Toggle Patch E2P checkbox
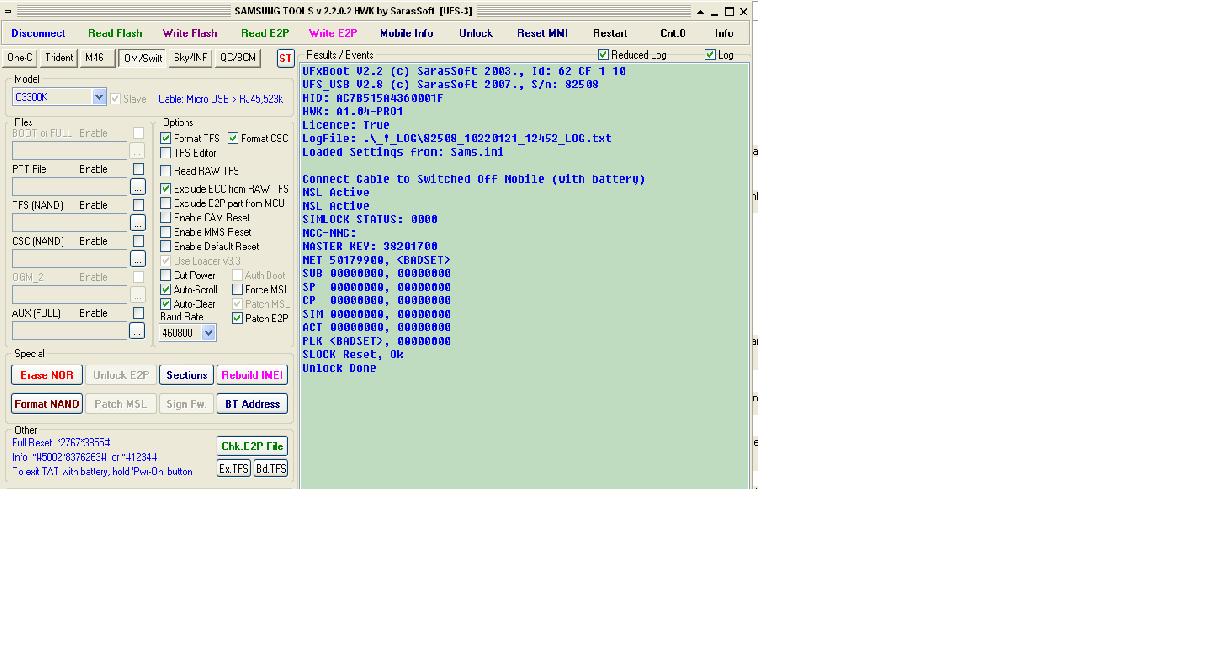Image resolution: width=1218 pixels, height=666 pixels. point(238,318)
